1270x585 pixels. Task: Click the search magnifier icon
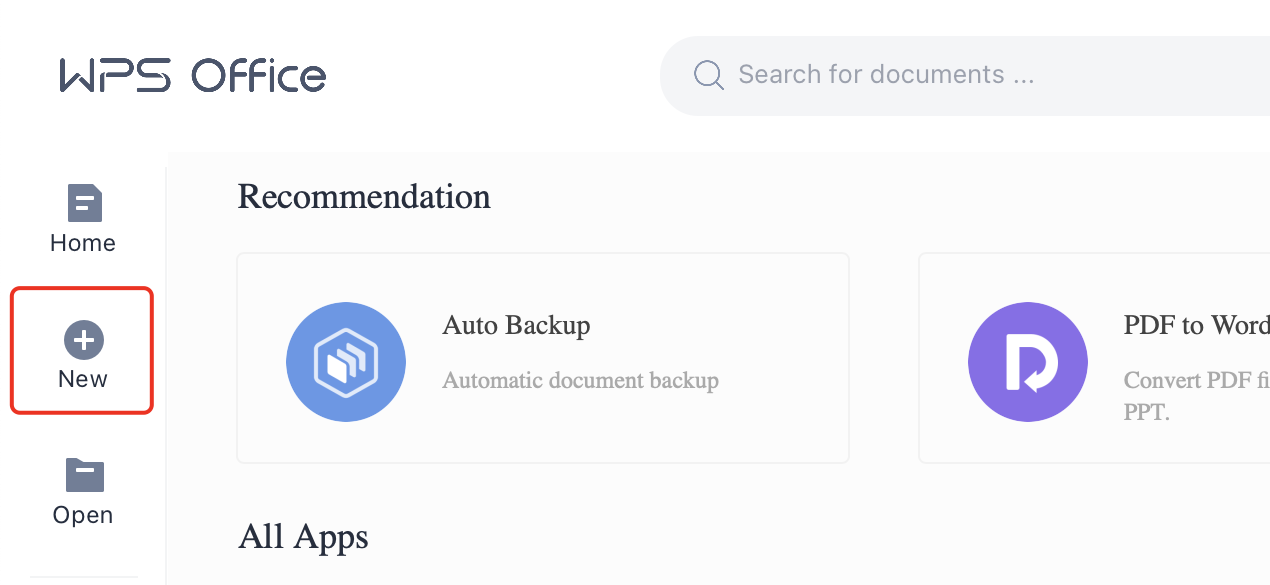pos(709,75)
